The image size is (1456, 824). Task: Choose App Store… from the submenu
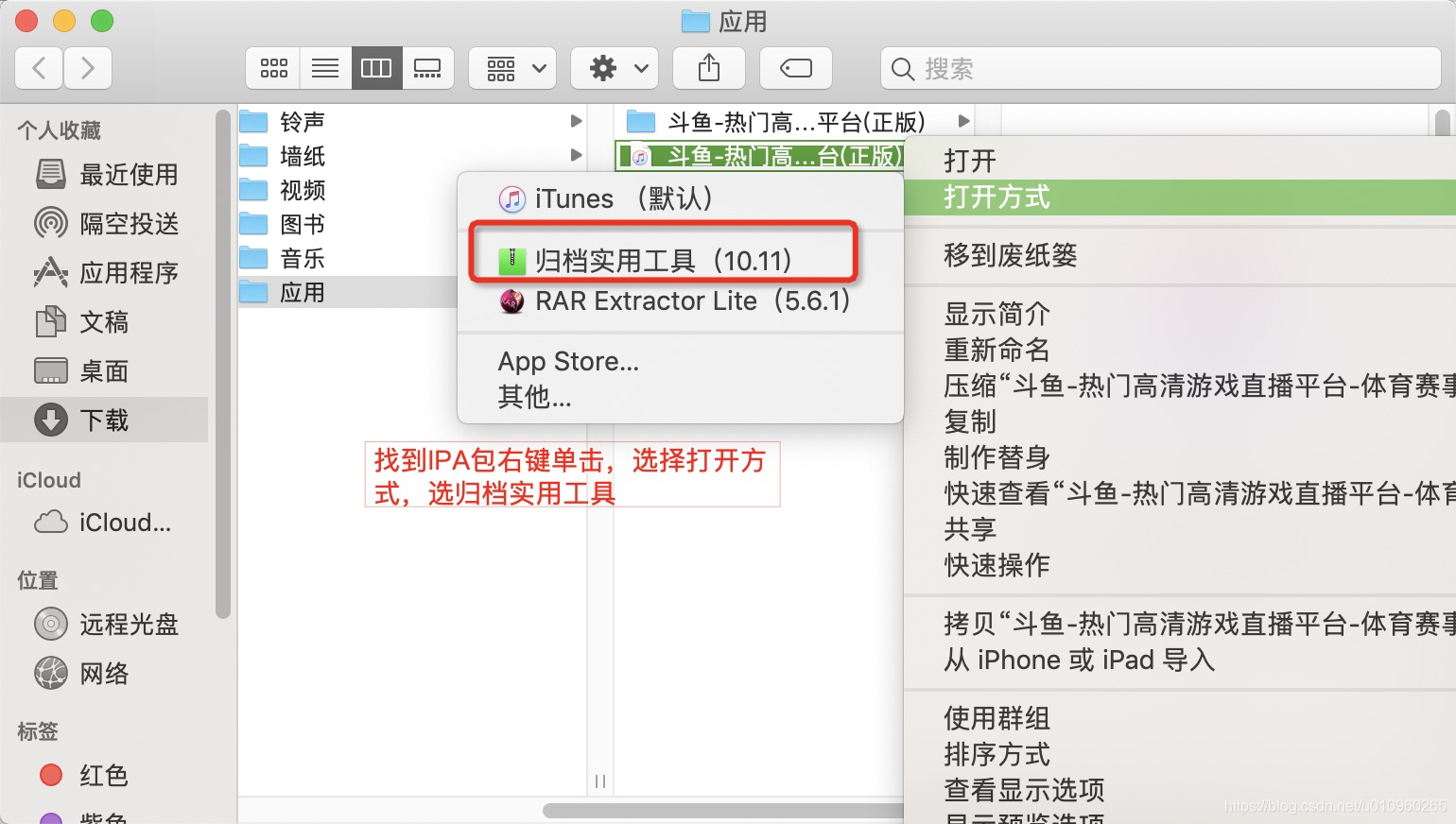coord(681,361)
